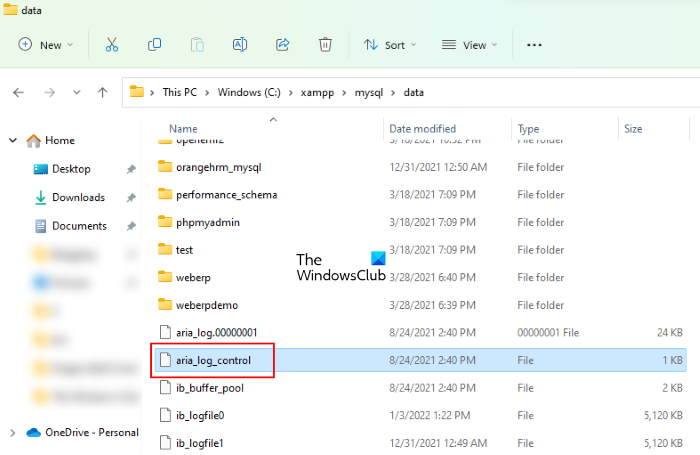Click the Paste clipboard icon
Image resolution: width=700 pixels, height=455 pixels.
(197, 45)
